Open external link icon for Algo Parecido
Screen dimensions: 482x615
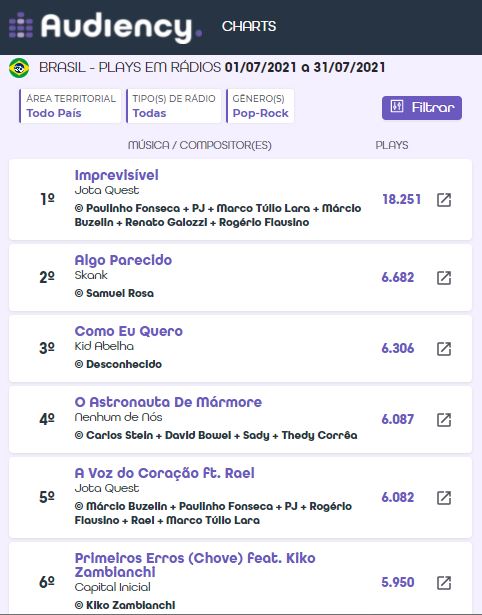tap(444, 278)
